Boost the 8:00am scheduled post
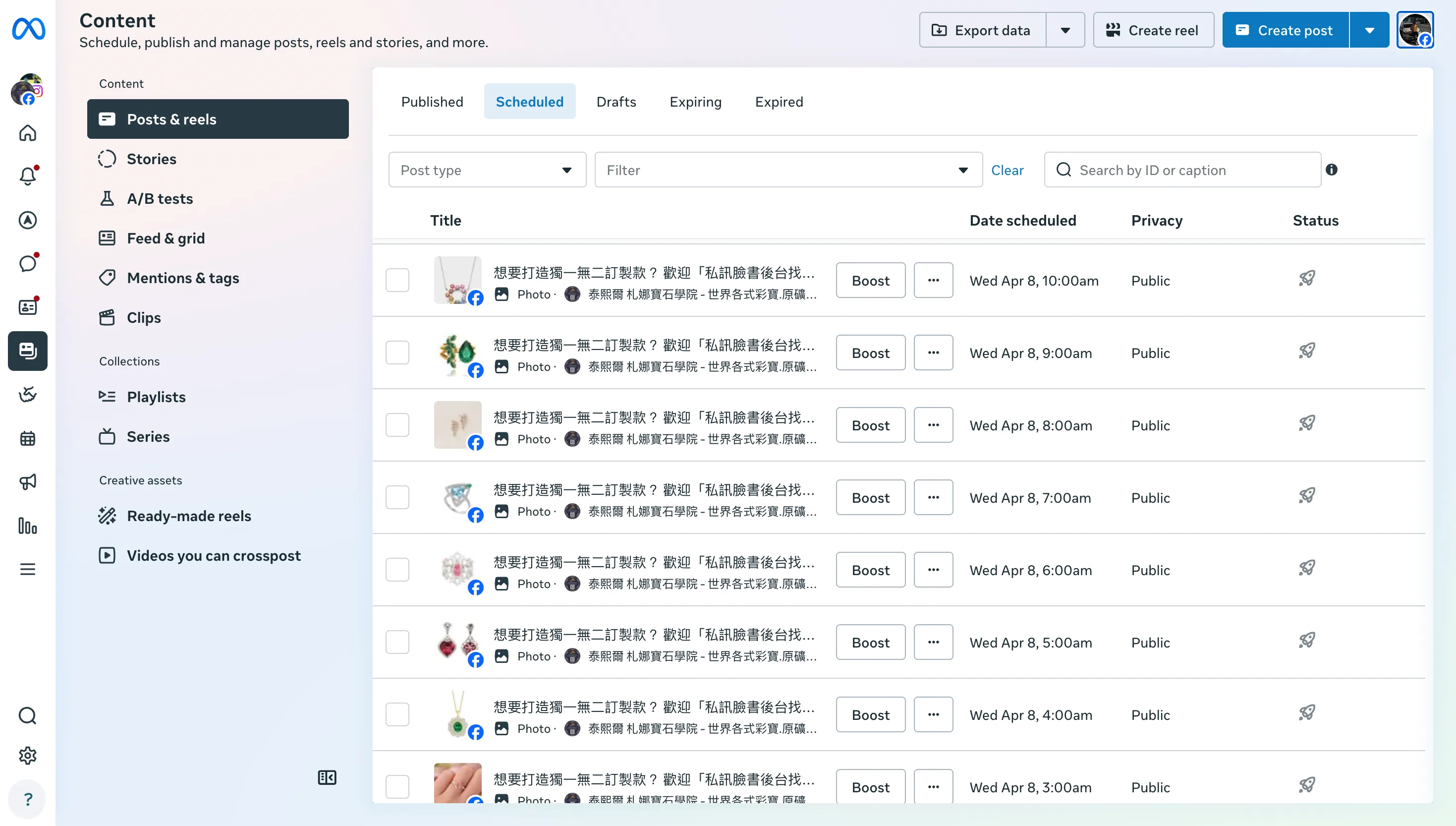Screen dimensions: 1456x826 (870, 425)
